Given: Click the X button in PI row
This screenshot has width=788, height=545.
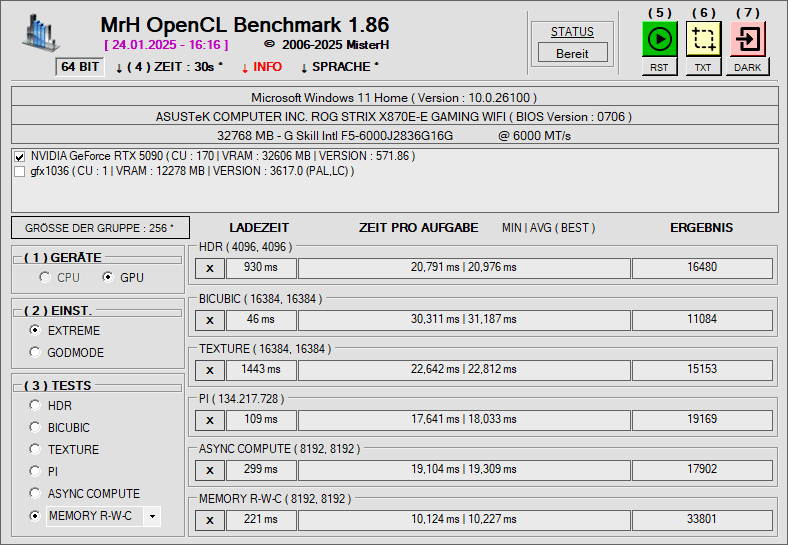Looking at the screenshot, I should click(210, 420).
